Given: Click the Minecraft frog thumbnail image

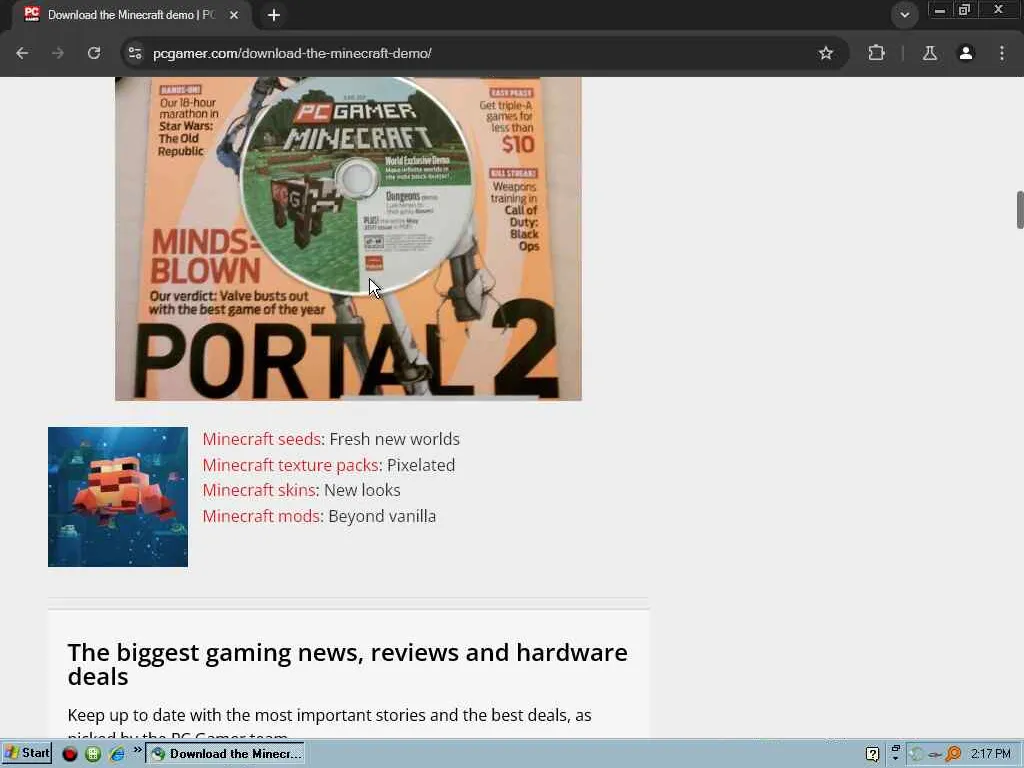Looking at the screenshot, I should [118, 497].
